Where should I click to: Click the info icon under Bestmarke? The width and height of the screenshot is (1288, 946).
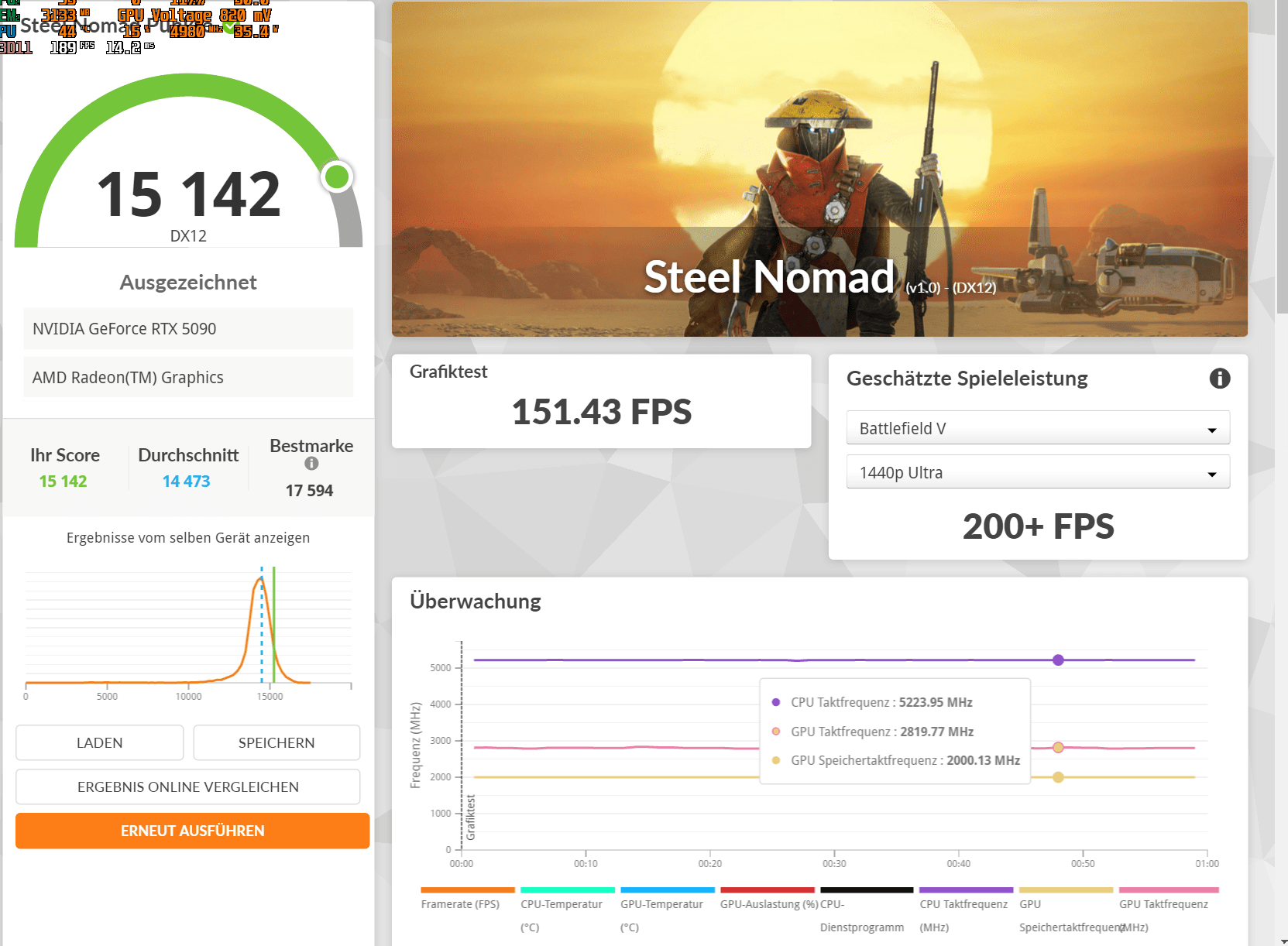[x=311, y=463]
